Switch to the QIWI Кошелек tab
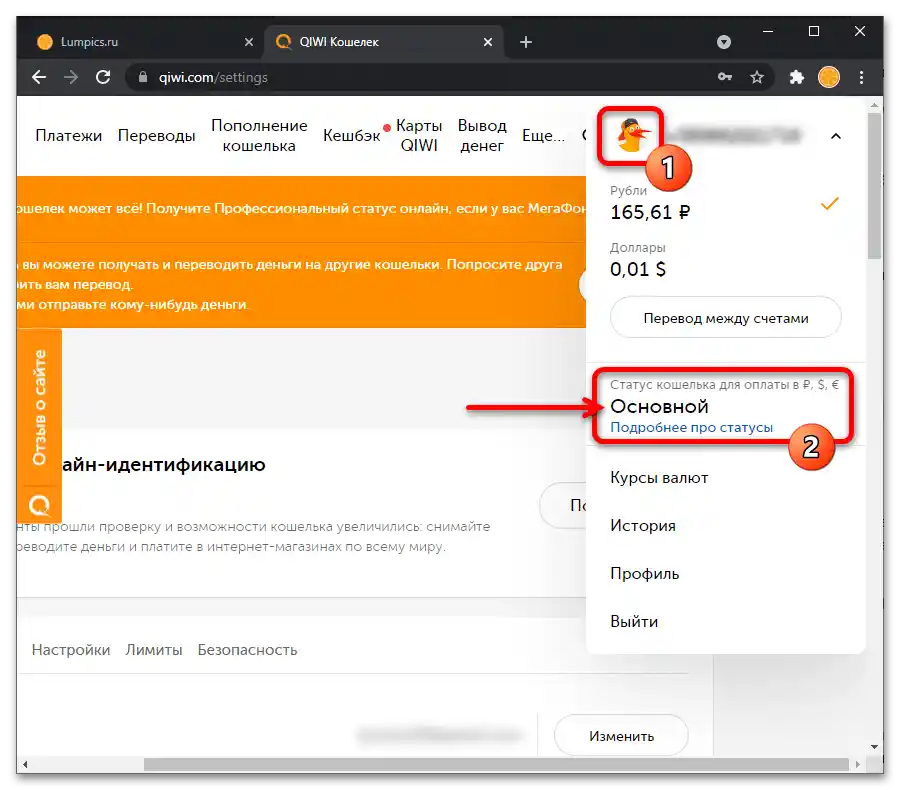The width and height of the screenshot is (900, 790). [383, 42]
